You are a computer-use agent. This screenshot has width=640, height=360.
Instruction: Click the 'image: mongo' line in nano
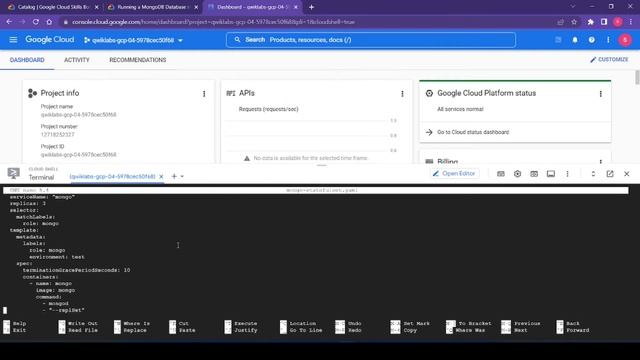[x=56, y=290]
